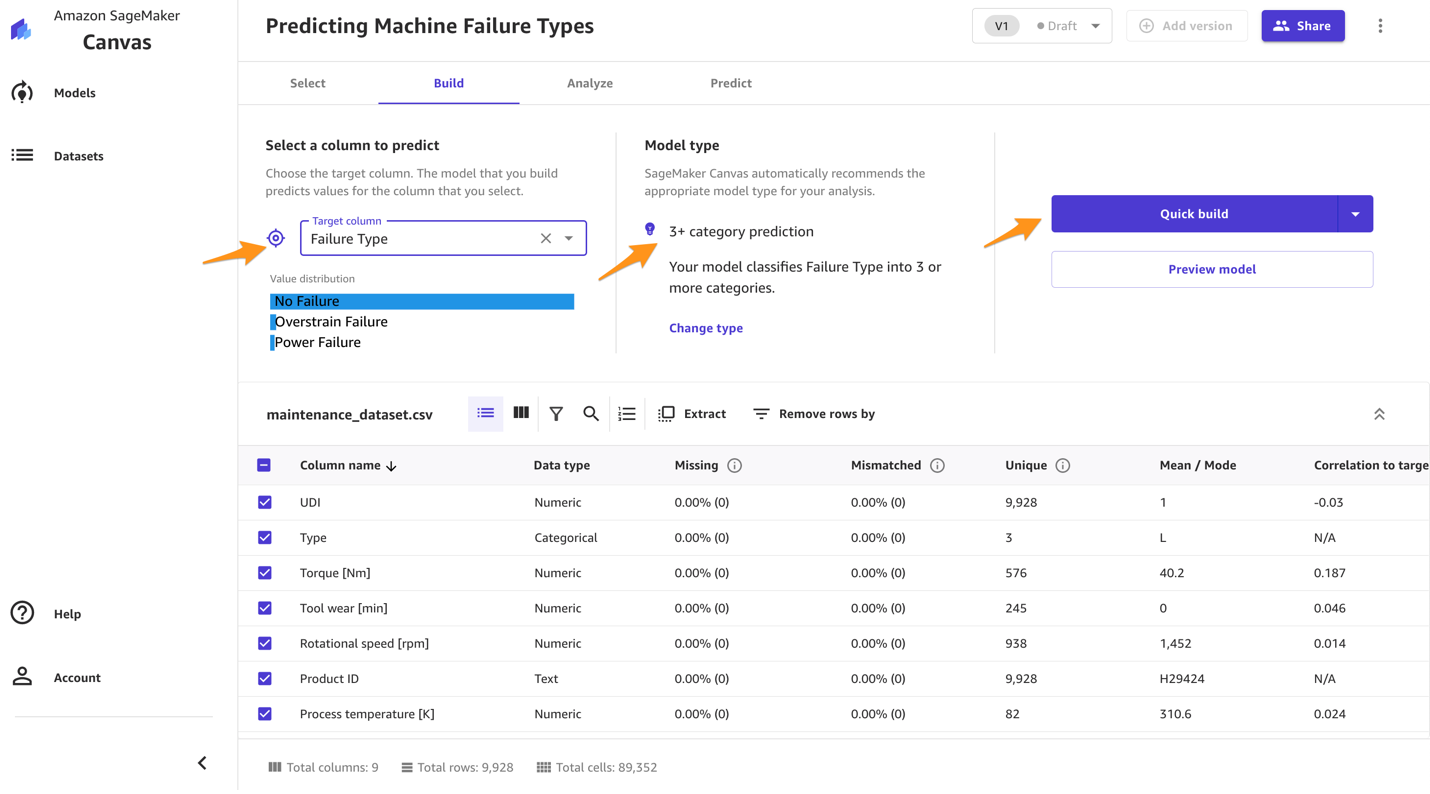This screenshot has width=1430, height=794.
Task: Switch to the Analyze tab
Action: click(590, 83)
